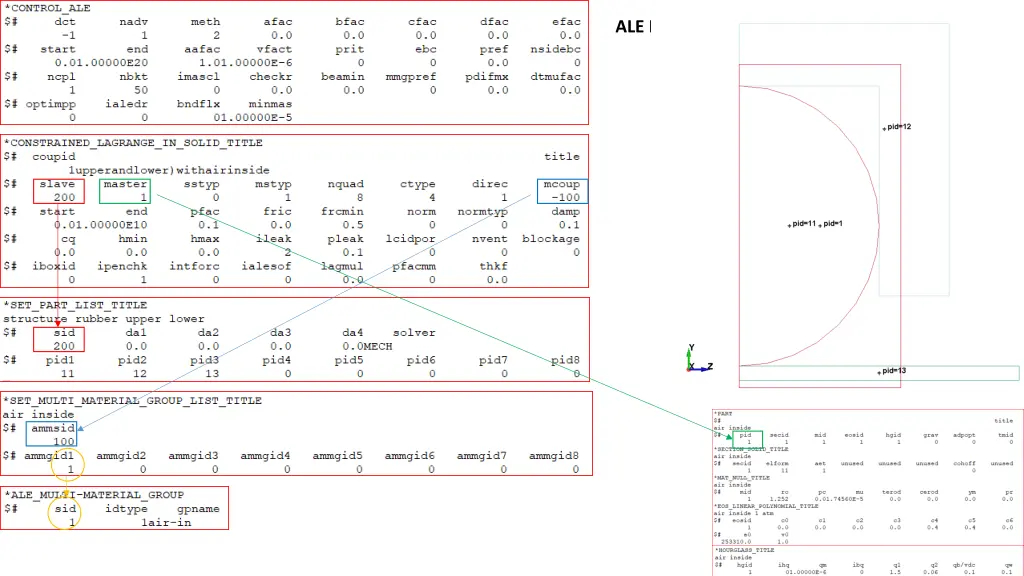Viewport: 1024px width, 576px height.
Task: Click the 'MECH' solver value
Action: pos(378,346)
